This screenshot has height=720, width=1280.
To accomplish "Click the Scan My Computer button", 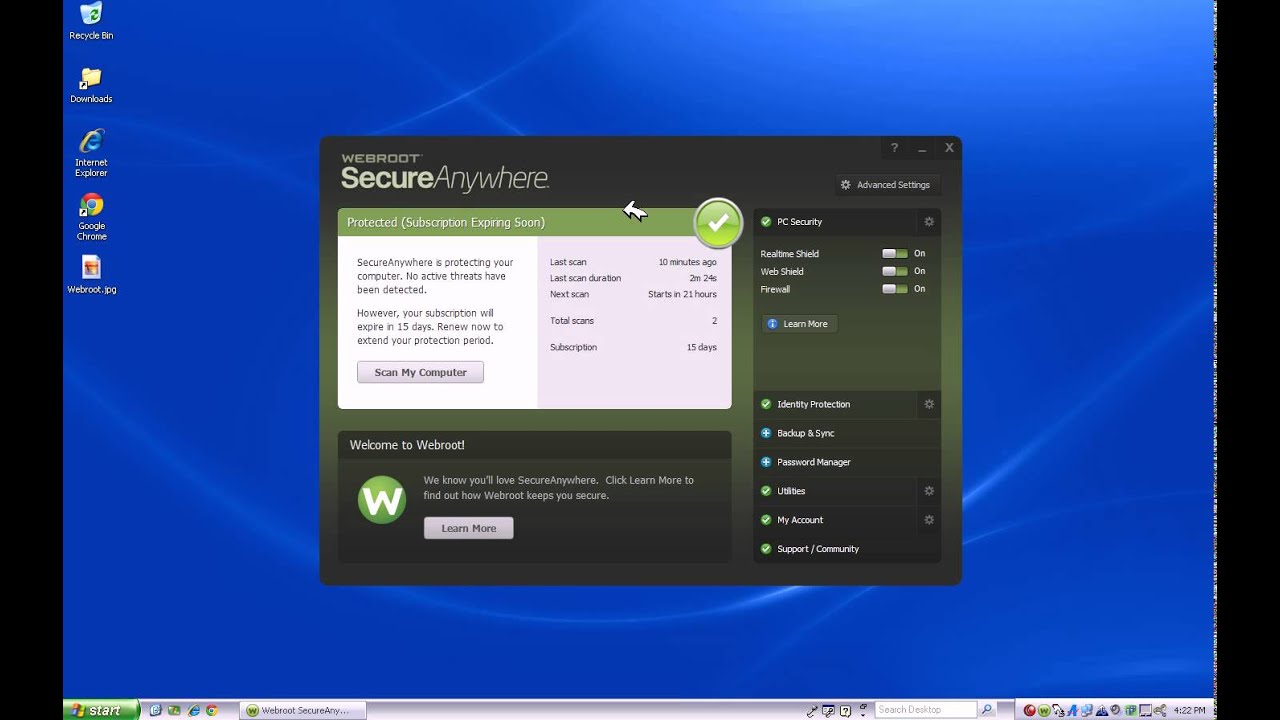I will [420, 372].
